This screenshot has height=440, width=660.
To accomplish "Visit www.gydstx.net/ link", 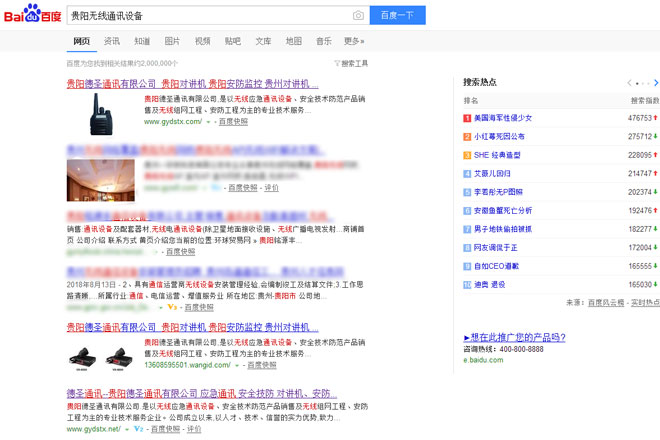I will [x=93, y=429].
